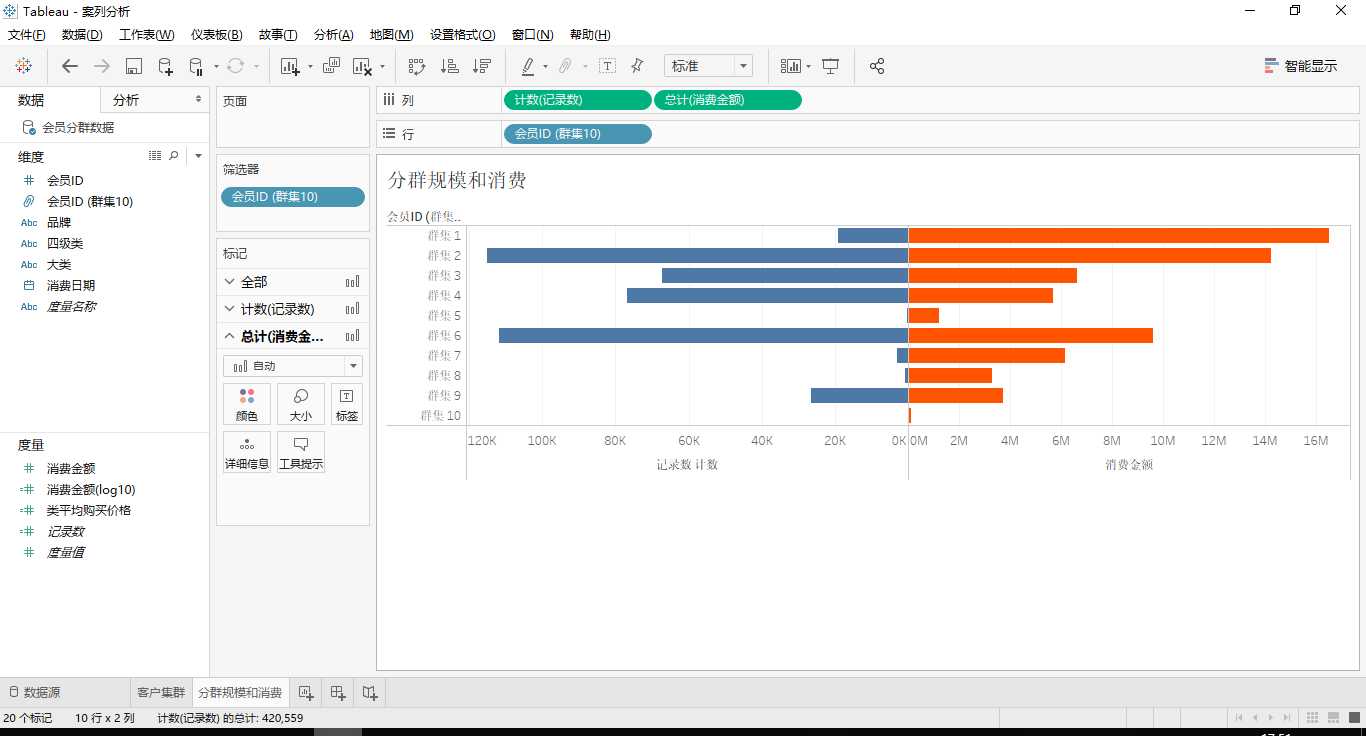Image resolution: width=1366 pixels, height=736 pixels.
Task: Open the 数据(D) menu
Action: point(82,34)
